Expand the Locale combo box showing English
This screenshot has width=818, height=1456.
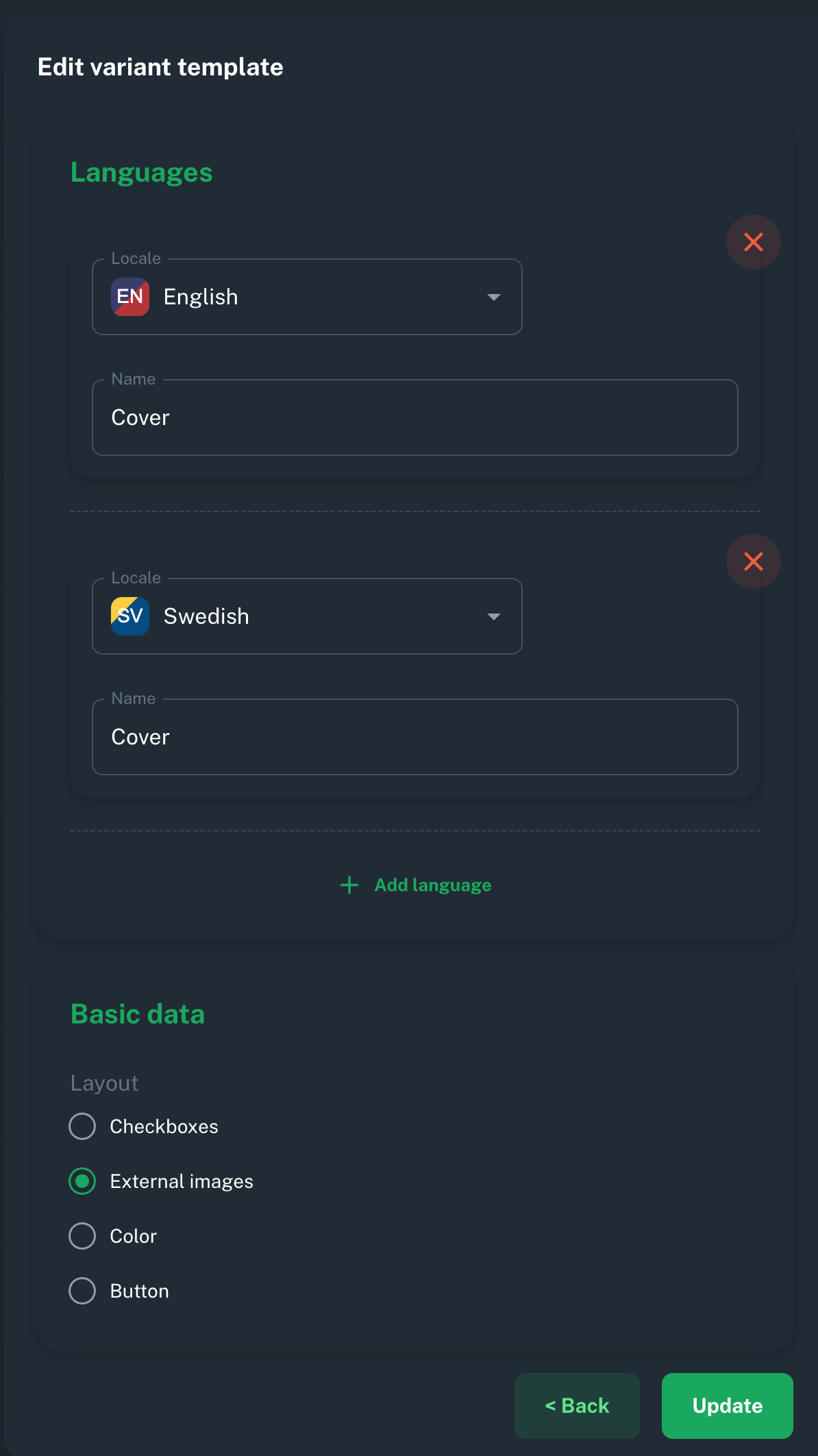[307, 297]
